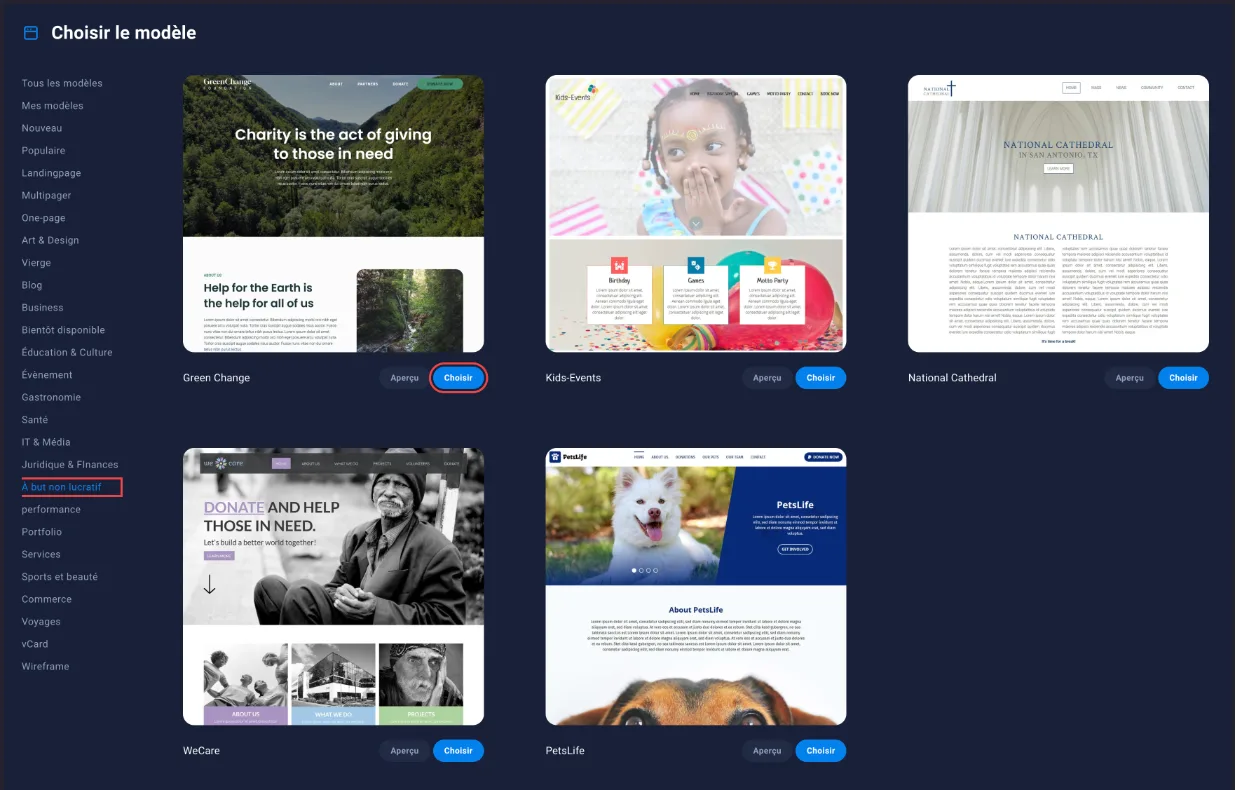This screenshot has width=1235, height=790.
Task: Open Juridique & Finances category
Action: (70, 464)
